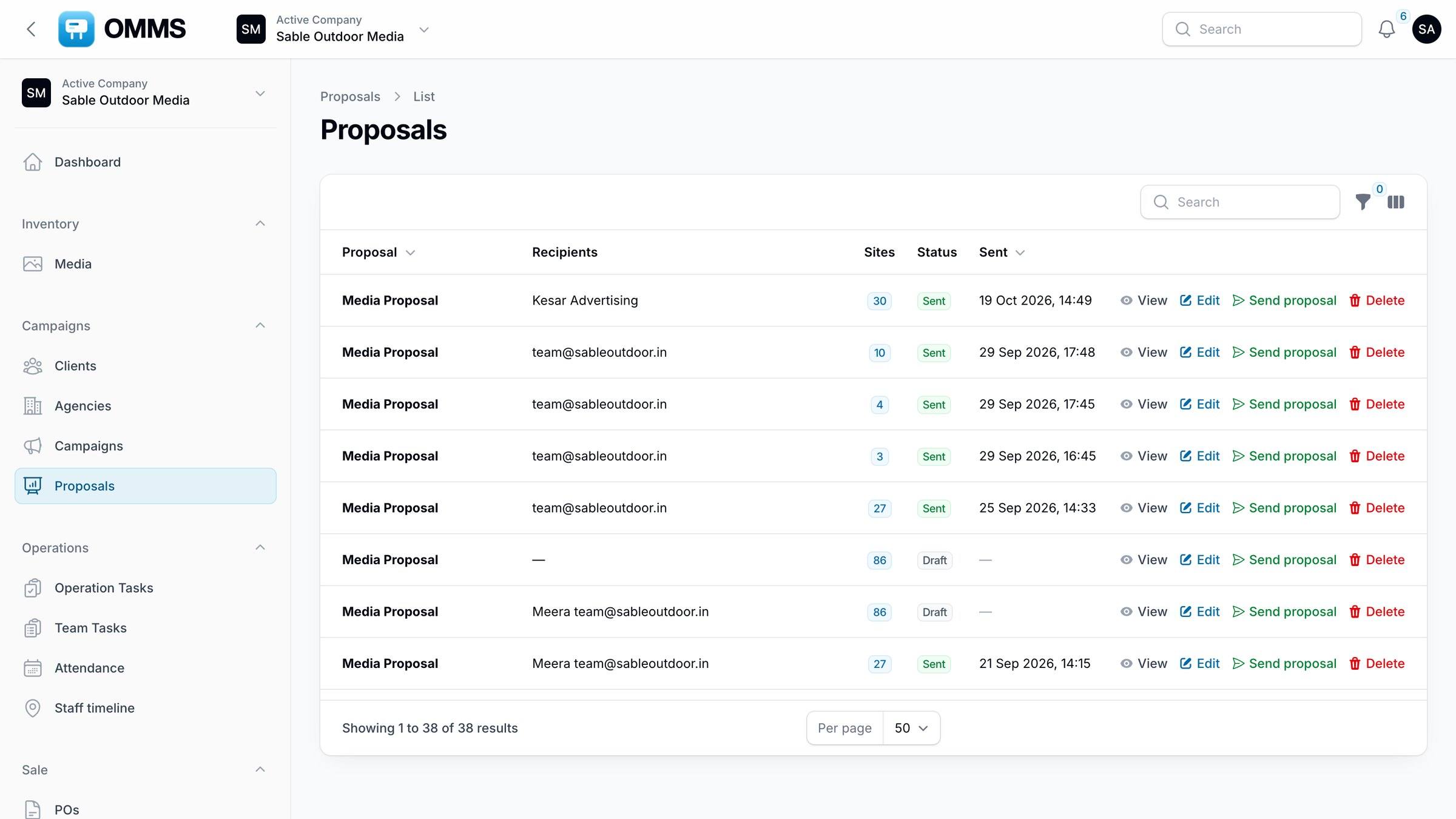Click the Team Tasks clipboard icon

click(x=33, y=628)
